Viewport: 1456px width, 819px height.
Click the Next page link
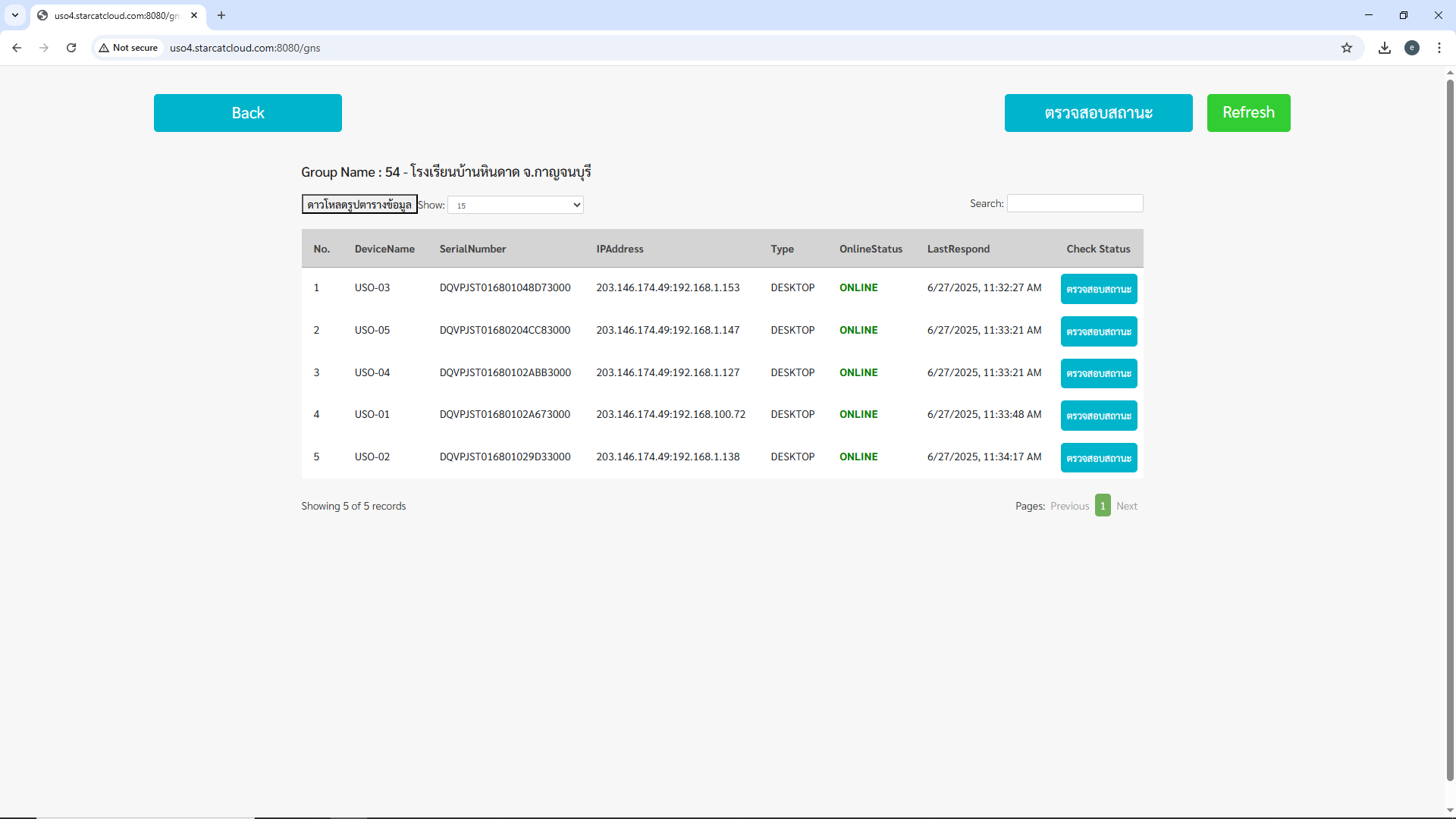pyautogui.click(x=1126, y=506)
